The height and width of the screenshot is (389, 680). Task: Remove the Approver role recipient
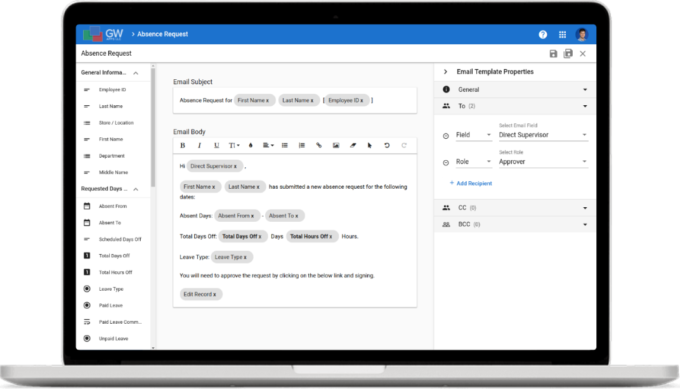click(445, 163)
